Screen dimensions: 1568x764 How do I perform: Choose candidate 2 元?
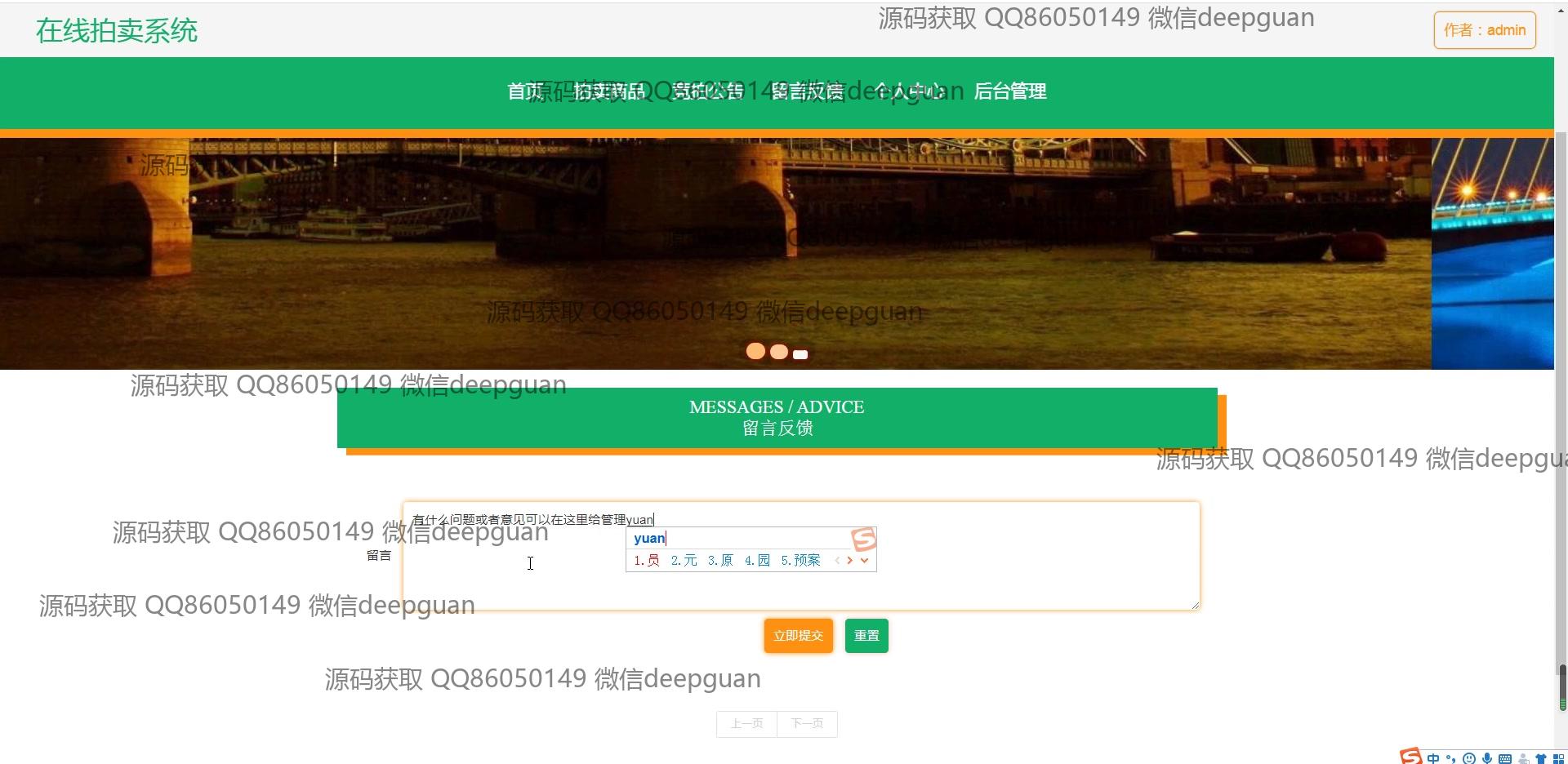[x=684, y=560]
